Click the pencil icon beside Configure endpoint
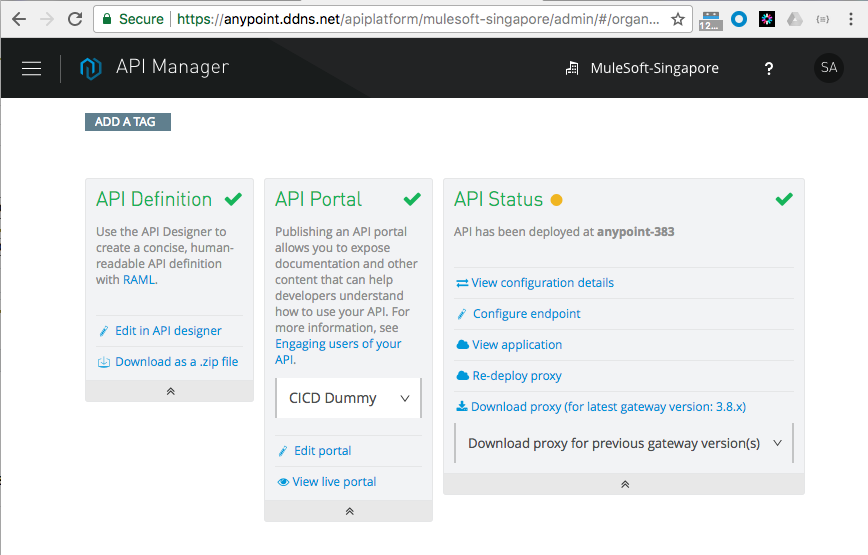 point(462,314)
